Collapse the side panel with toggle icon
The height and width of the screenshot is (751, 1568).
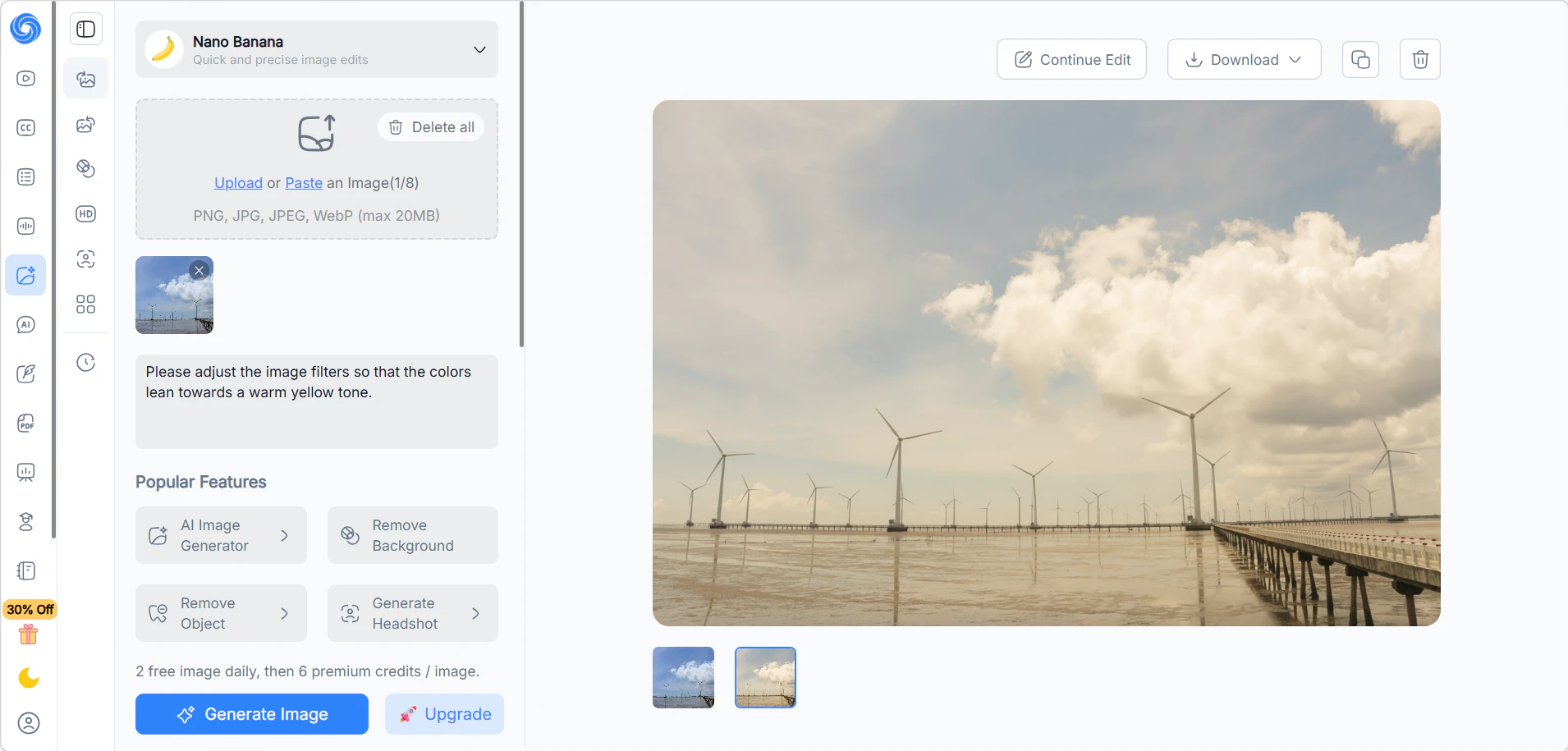click(x=86, y=30)
